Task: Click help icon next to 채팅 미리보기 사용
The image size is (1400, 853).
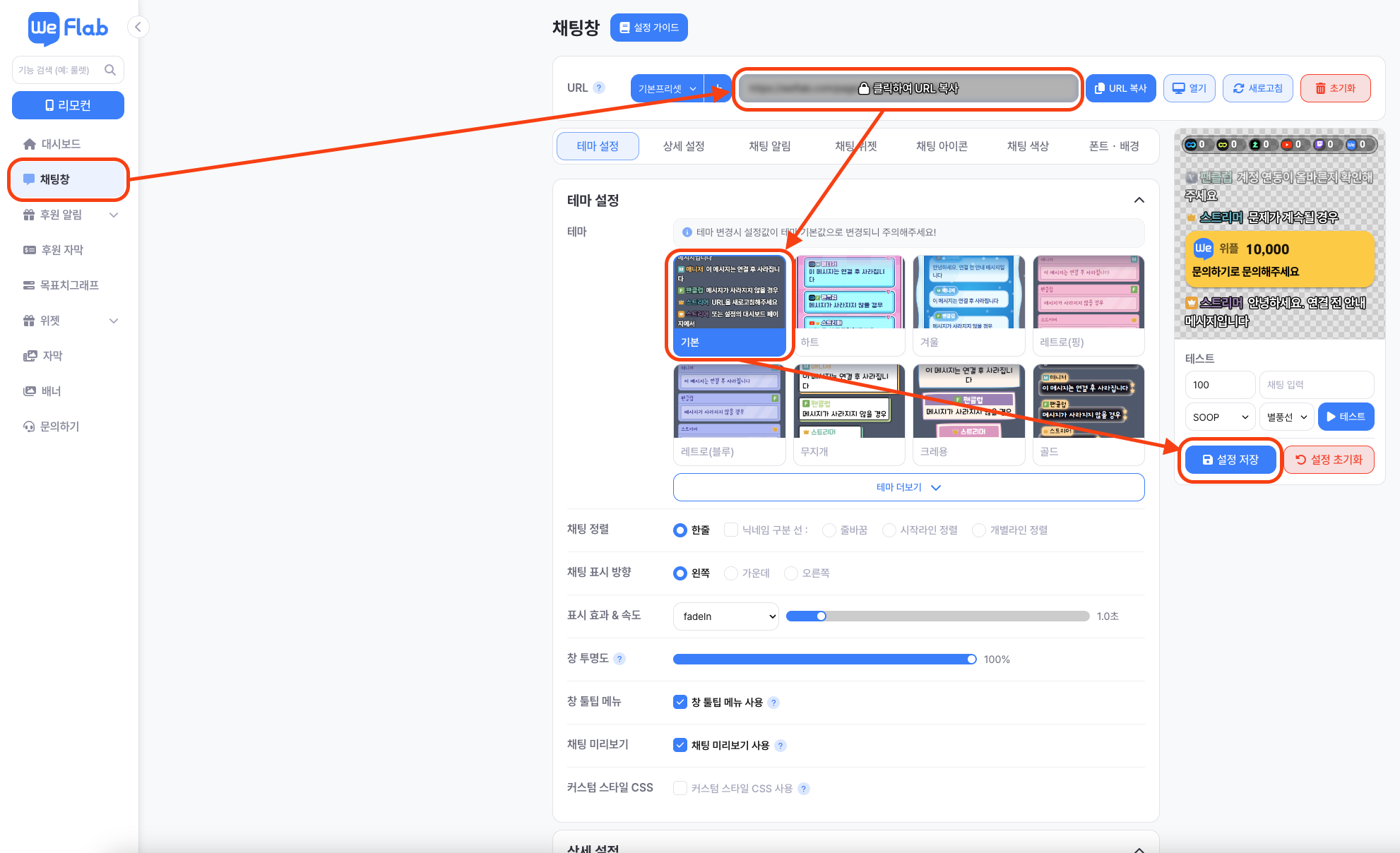Action: click(781, 746)
